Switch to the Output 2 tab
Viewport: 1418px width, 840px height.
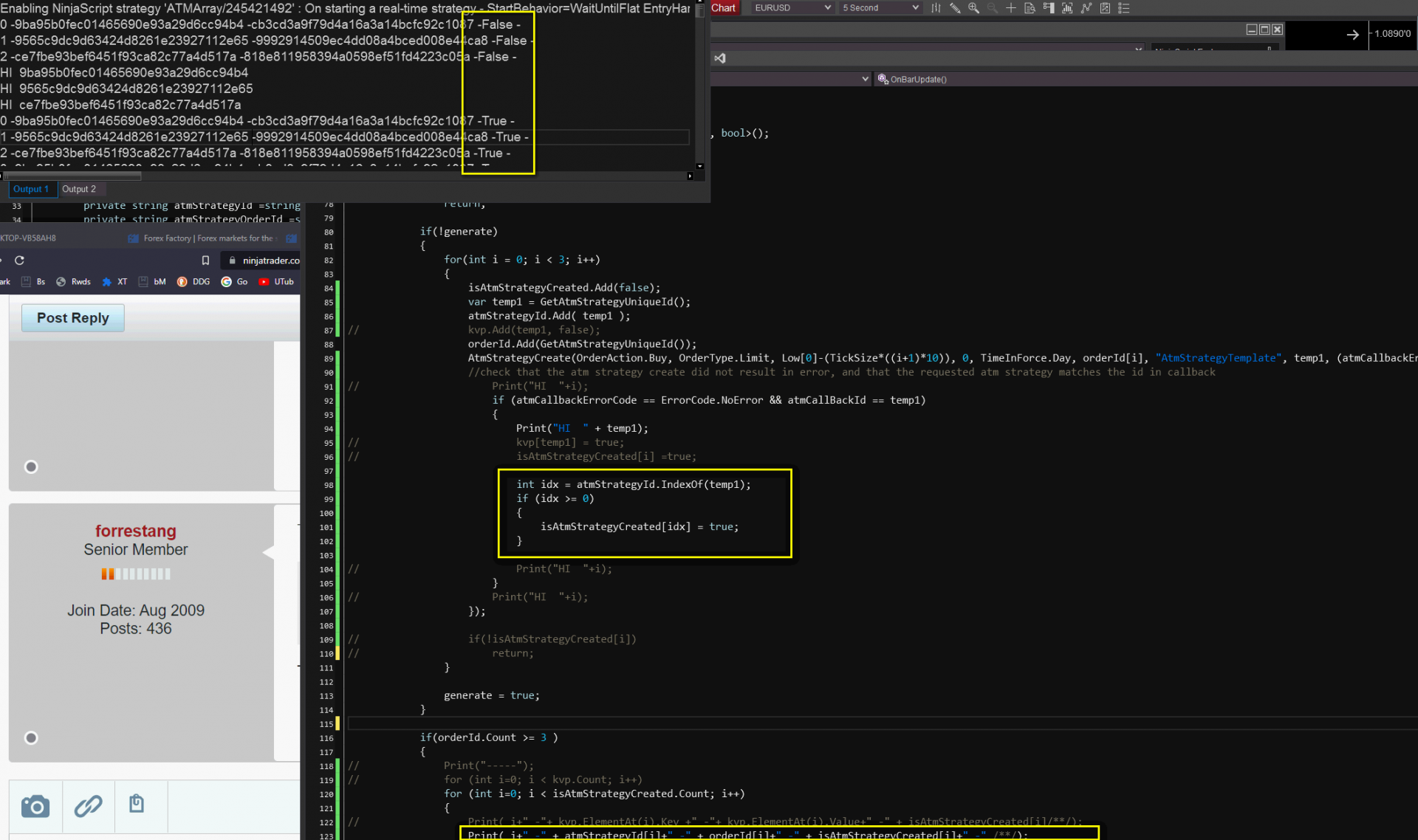pos(79,189)
